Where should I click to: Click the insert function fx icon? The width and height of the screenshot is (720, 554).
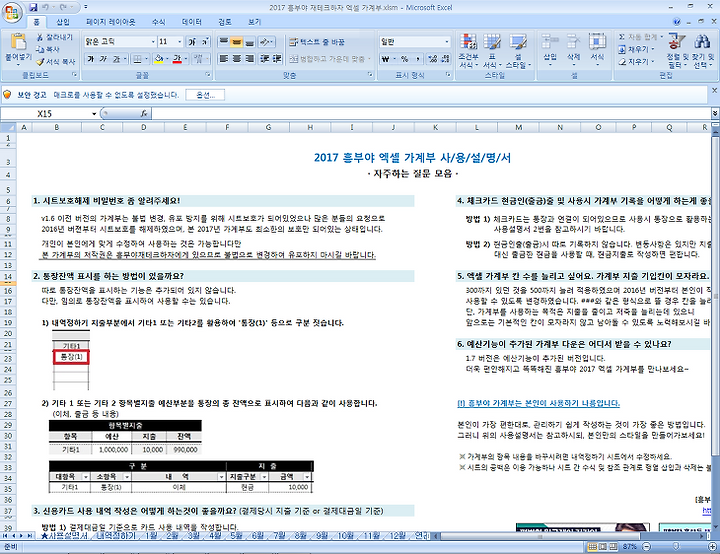pos(144,113)
